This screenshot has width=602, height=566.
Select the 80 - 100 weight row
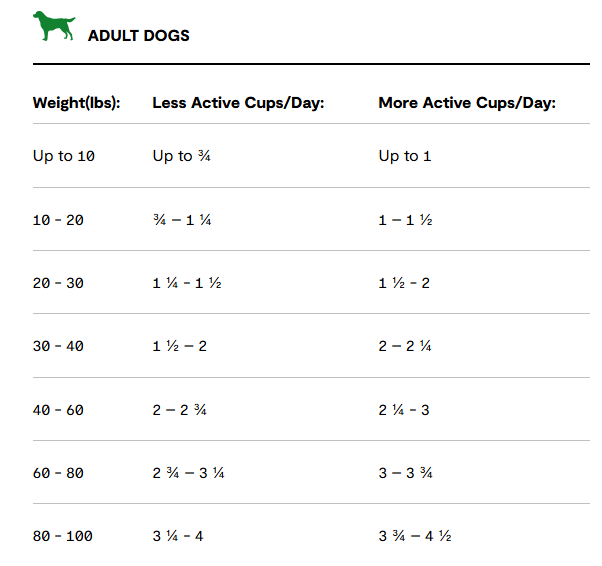click(311, 536)
